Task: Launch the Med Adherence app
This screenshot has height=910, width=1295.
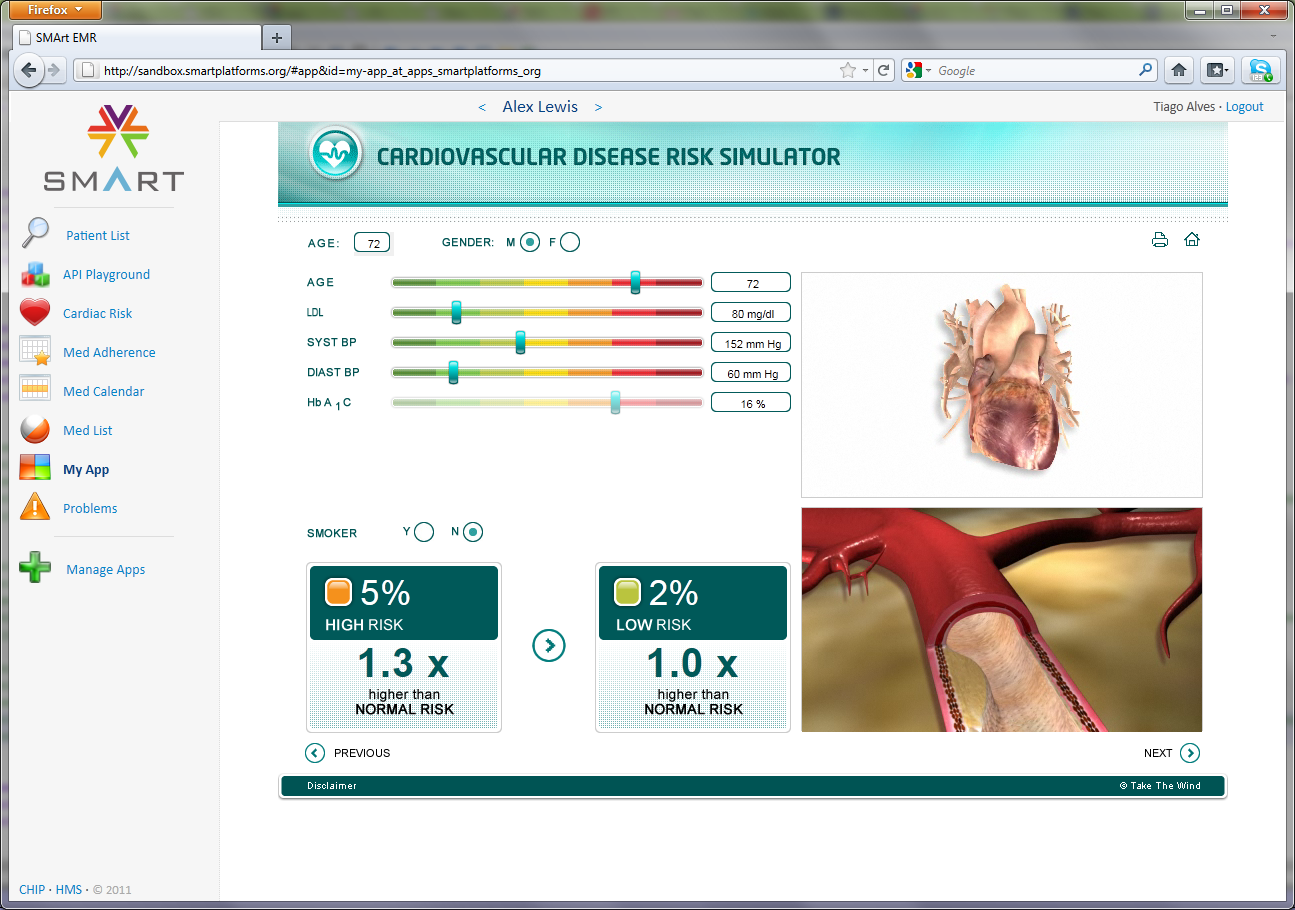Action: coord(35,351)
